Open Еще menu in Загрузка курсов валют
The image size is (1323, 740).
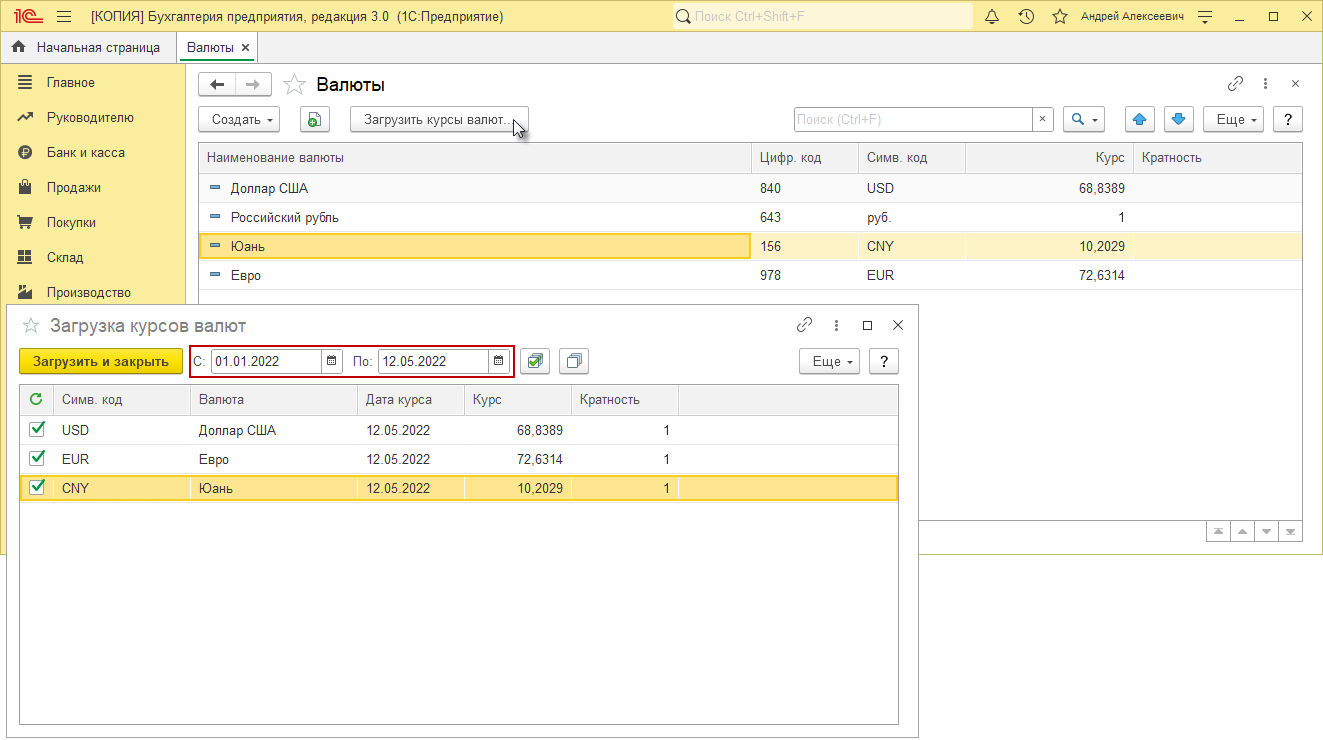click(x=829, y=361)
